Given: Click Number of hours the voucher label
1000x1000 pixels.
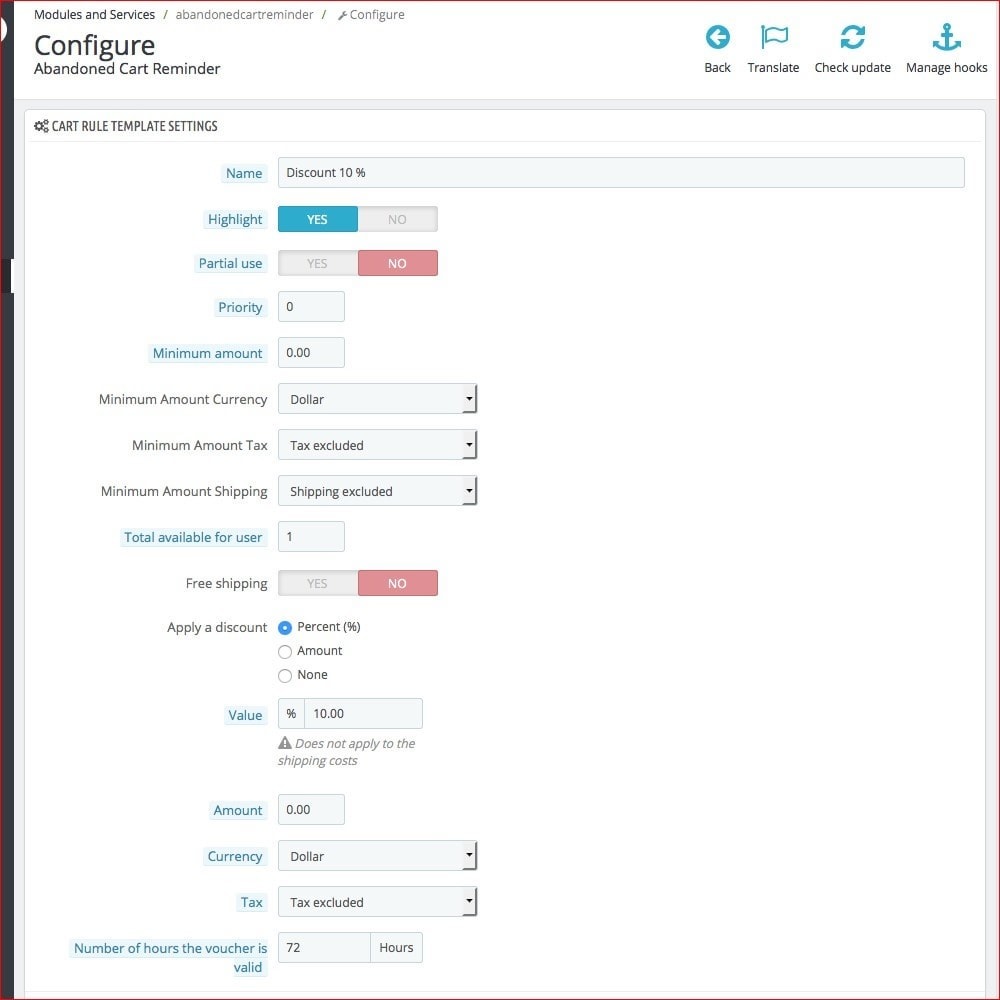Looking at the screenshot, I should pyautogui.click(x=170, y=957).
